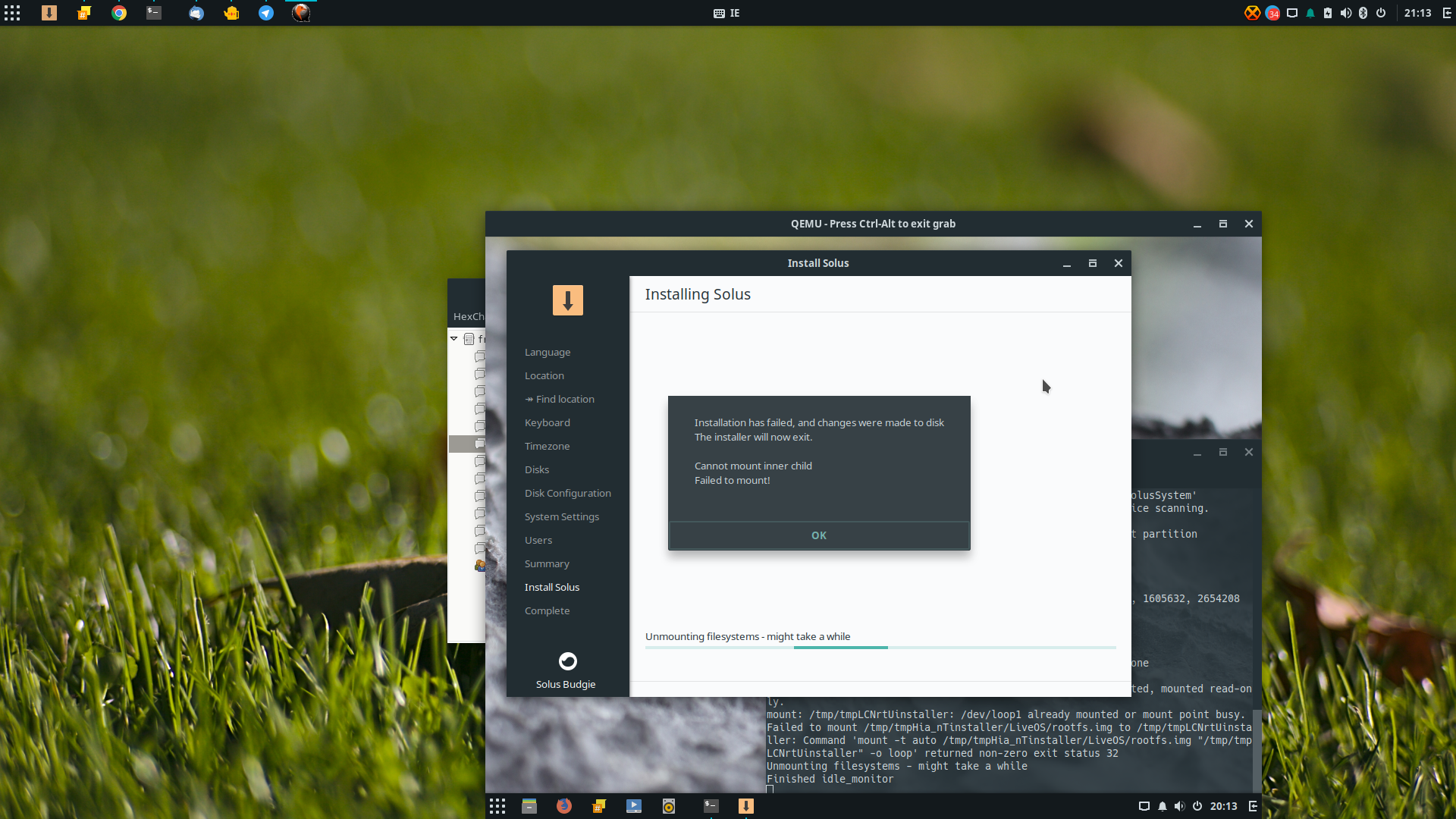Select System Settings step in sidebar
The image size is (1456, 819).
coord(562,517)
